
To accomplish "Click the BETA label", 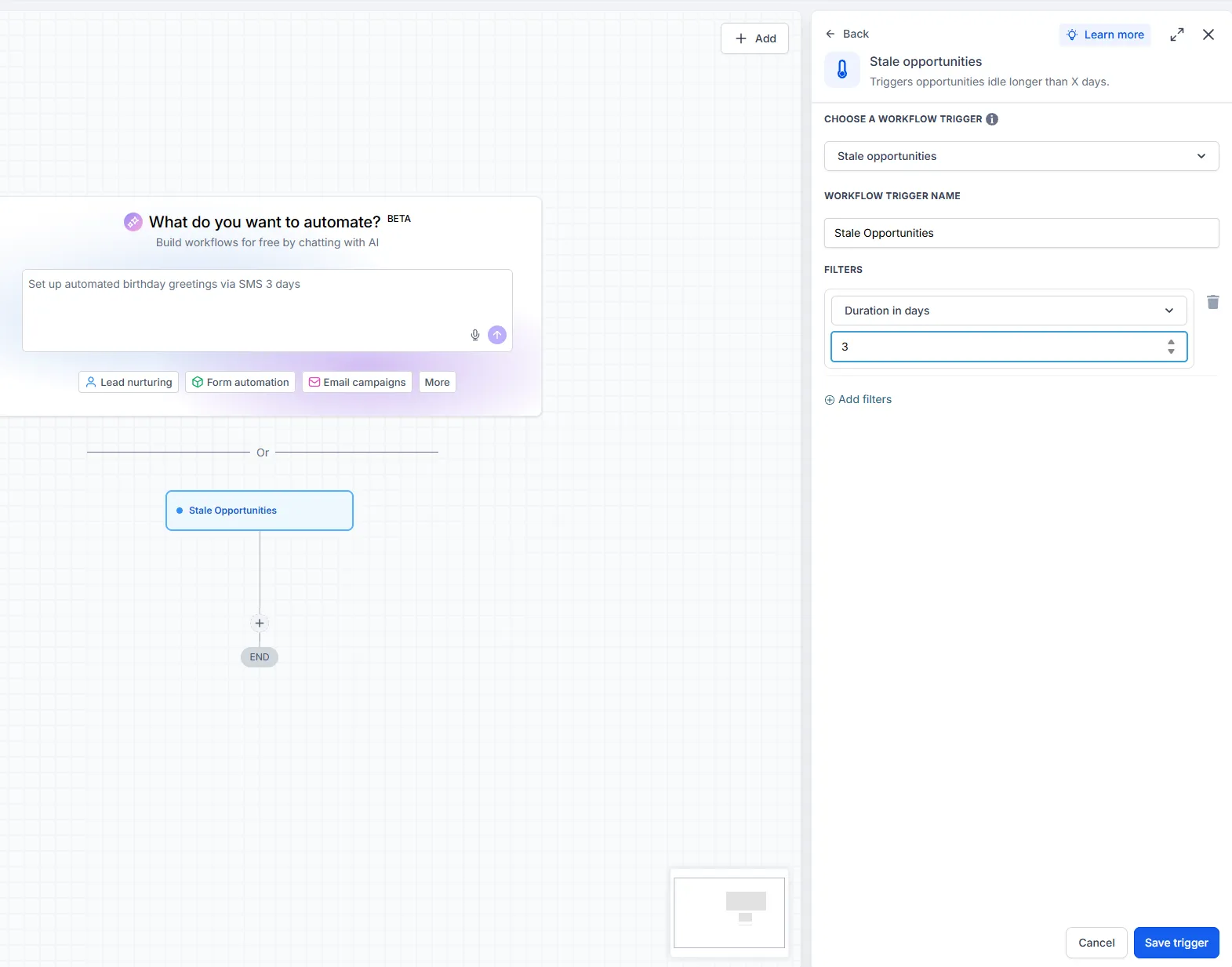I will point(399,219).
